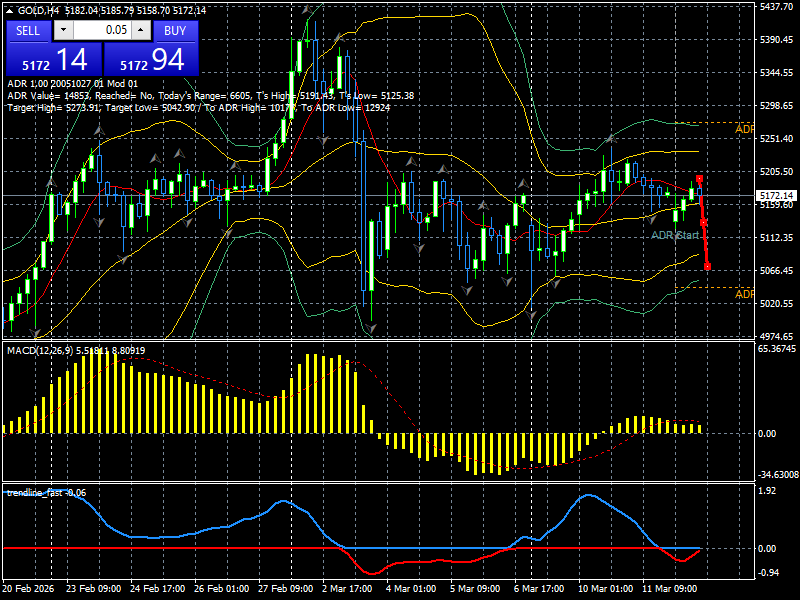Viewport: 800px width, 600px height.
Task: Click the 5205.50 price scale label
Action: [x=777, y=172]
